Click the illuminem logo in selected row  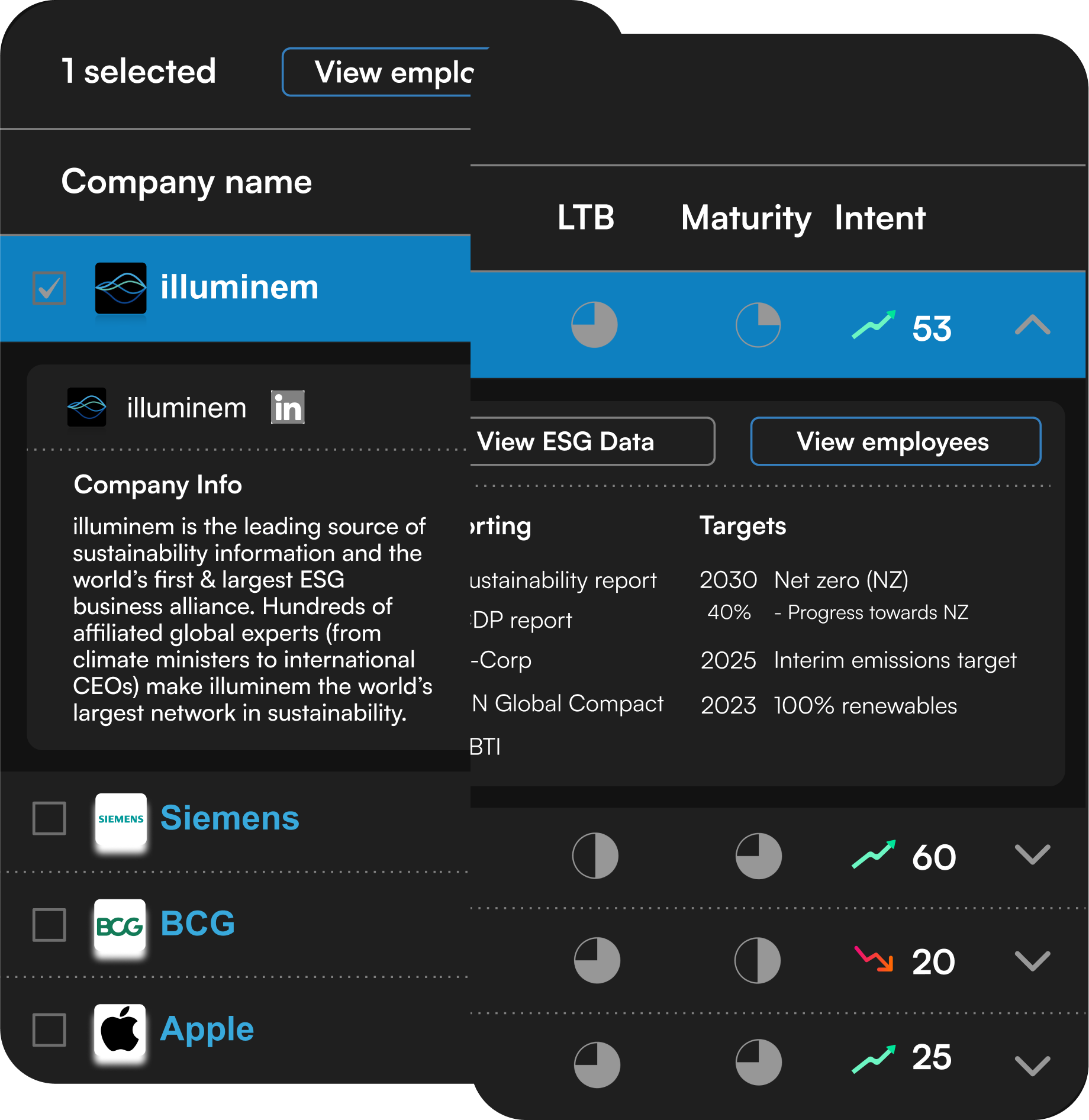121,288
